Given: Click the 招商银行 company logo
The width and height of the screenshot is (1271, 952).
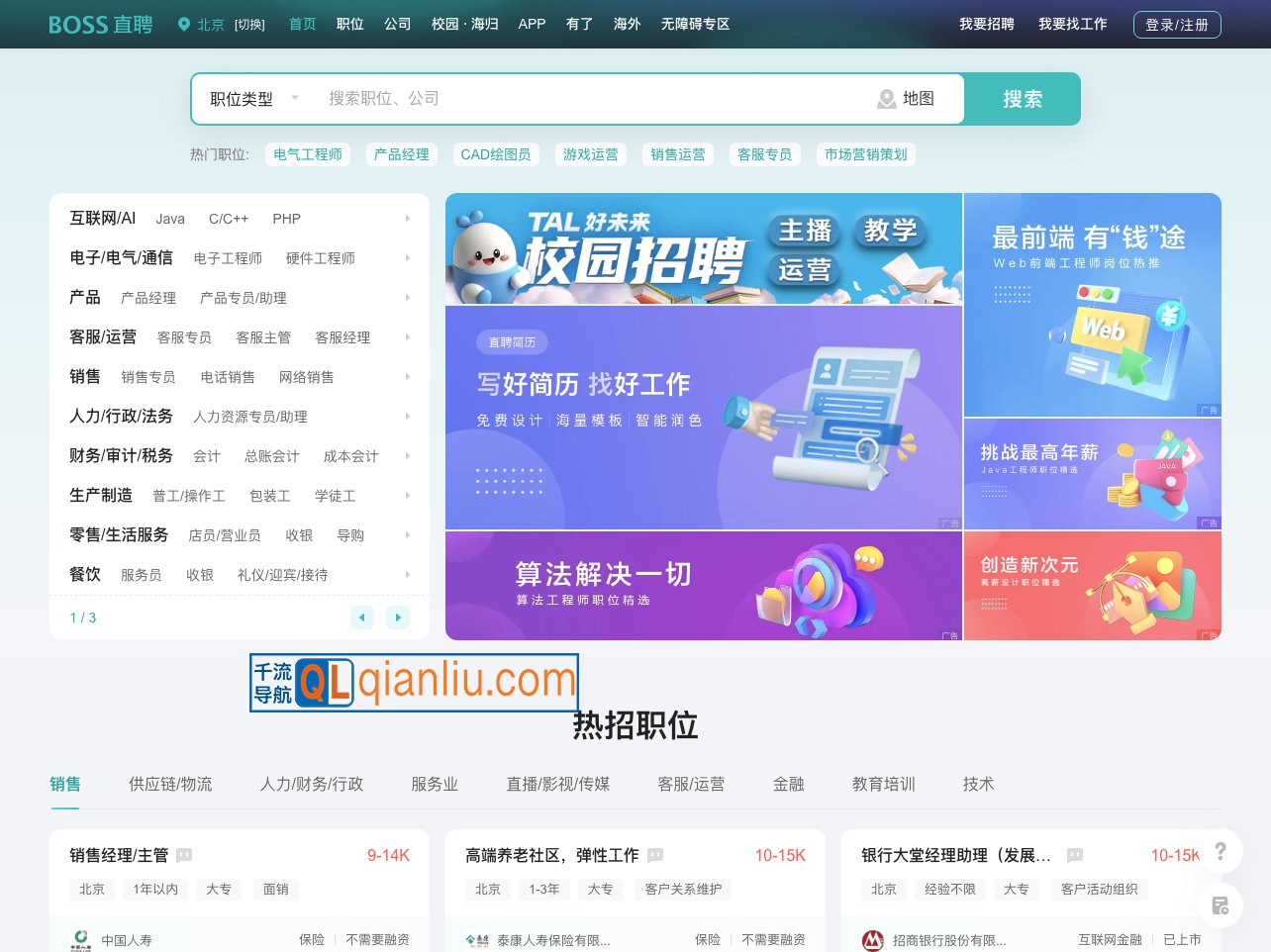Looking at the screenshot, I should [x=874, y=940].
